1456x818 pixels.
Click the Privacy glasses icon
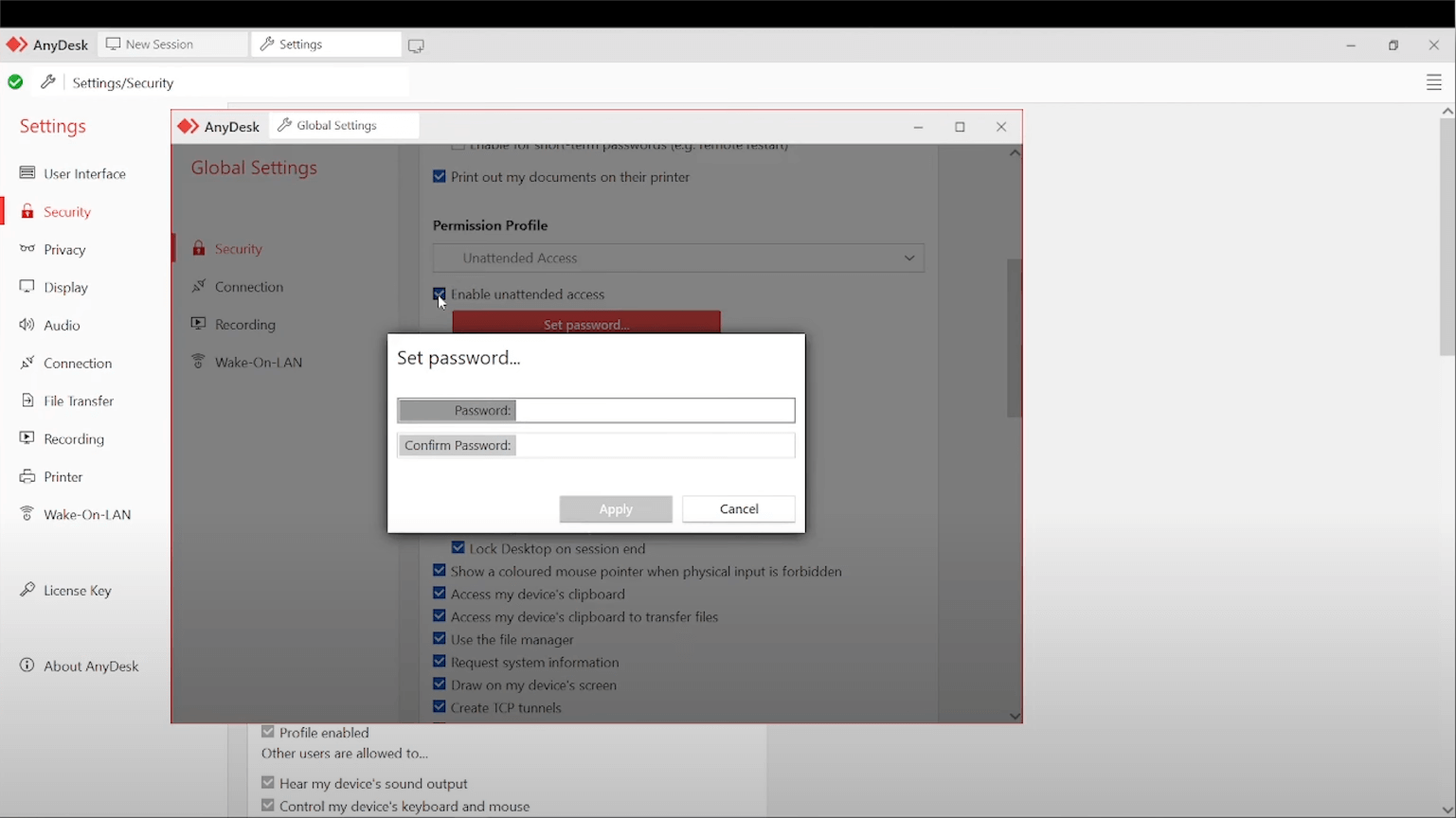[27, 249]
